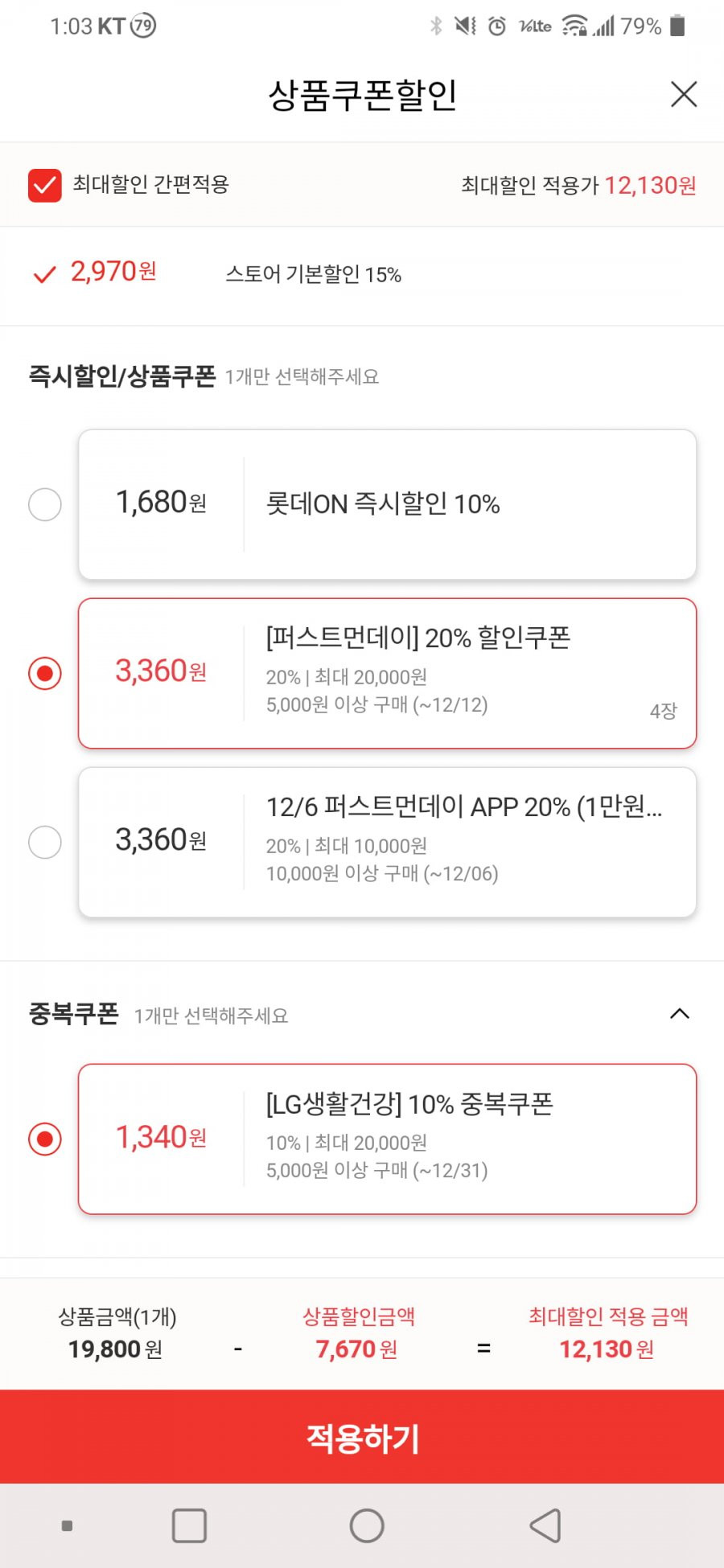Tap the red checkmark beside 2,970원
724x1568 pixels.
[44, 275]
